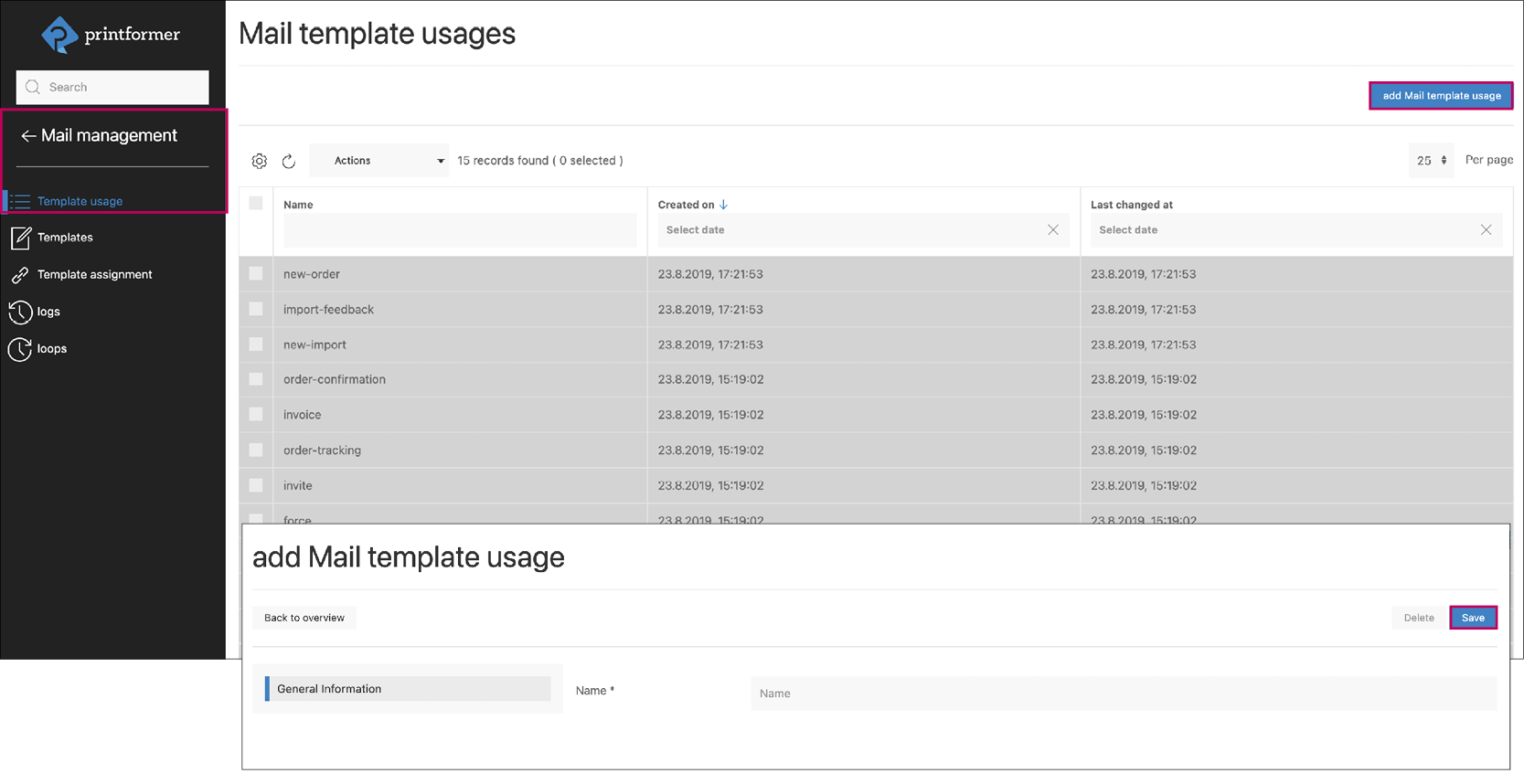1524x784 pixels.
Task: Click the back arrow beside Mail management
Action: pos(28,136)
